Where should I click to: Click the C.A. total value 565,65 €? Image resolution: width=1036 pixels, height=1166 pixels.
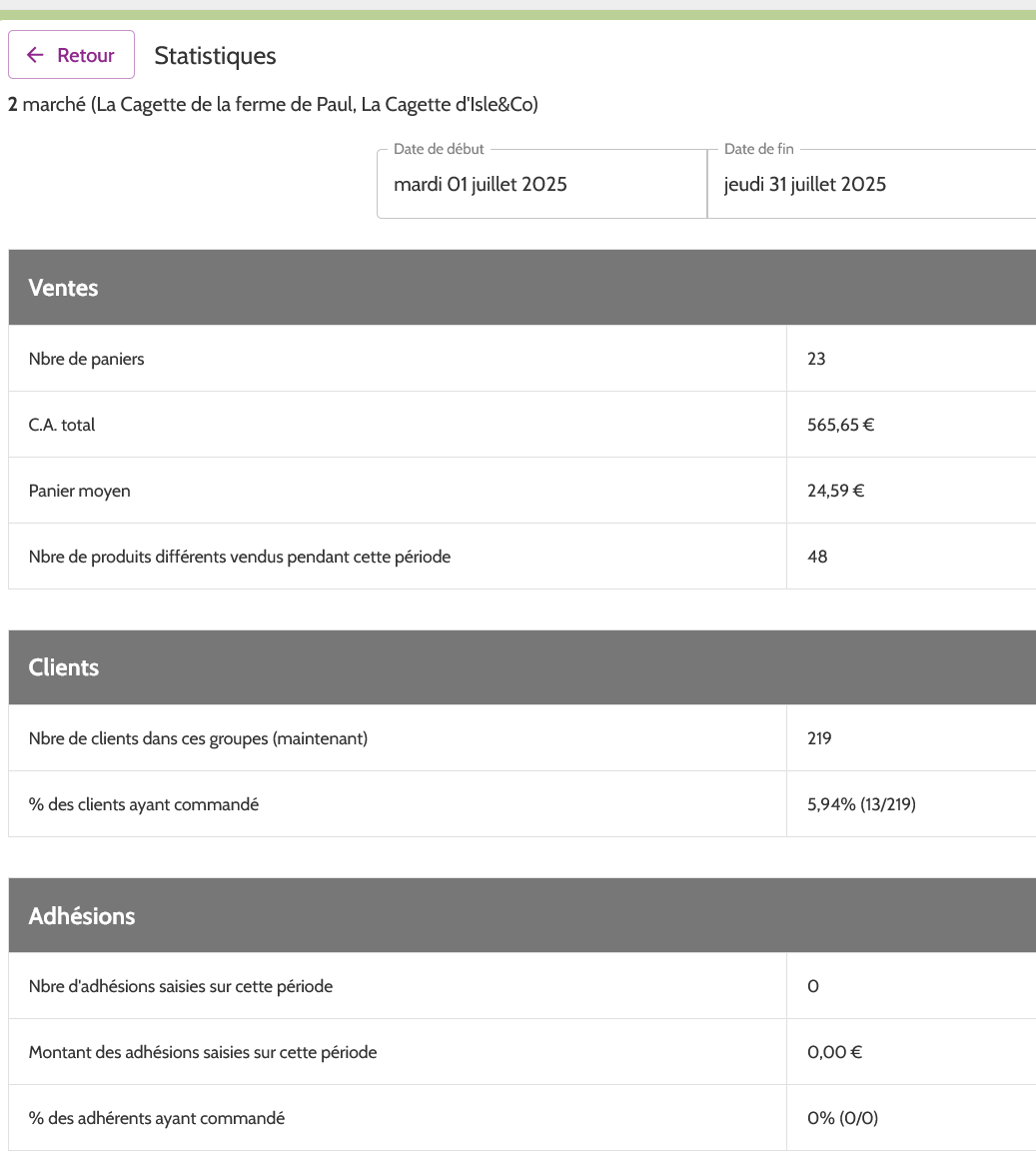(x=840, y=425)
